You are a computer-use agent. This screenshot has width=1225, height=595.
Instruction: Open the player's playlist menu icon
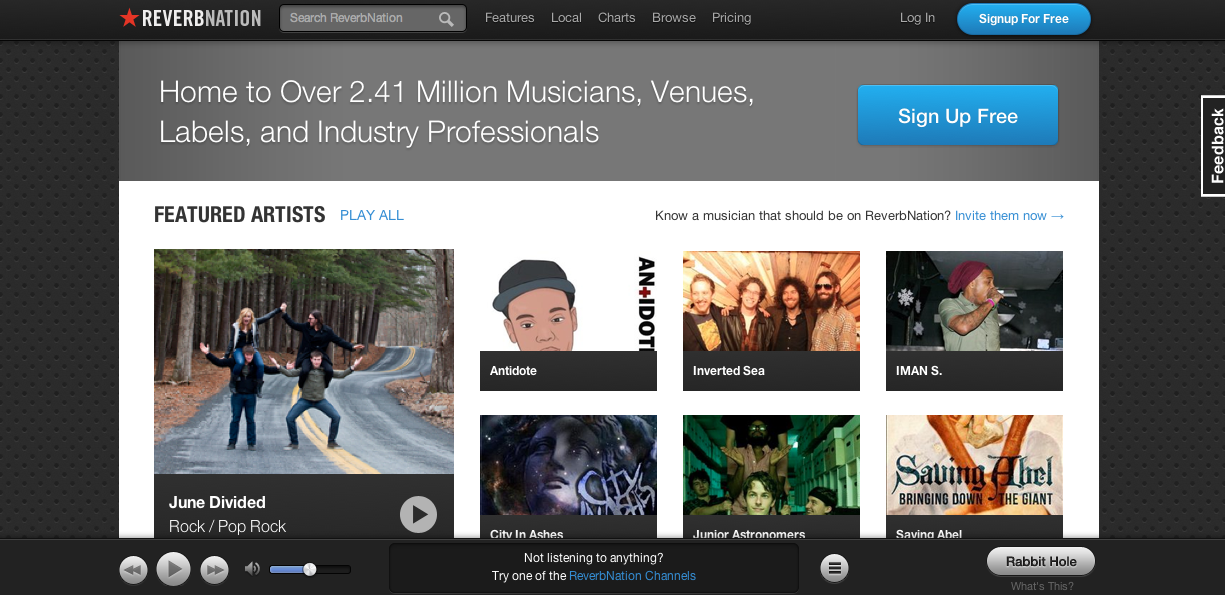click(x=835, y=569)
